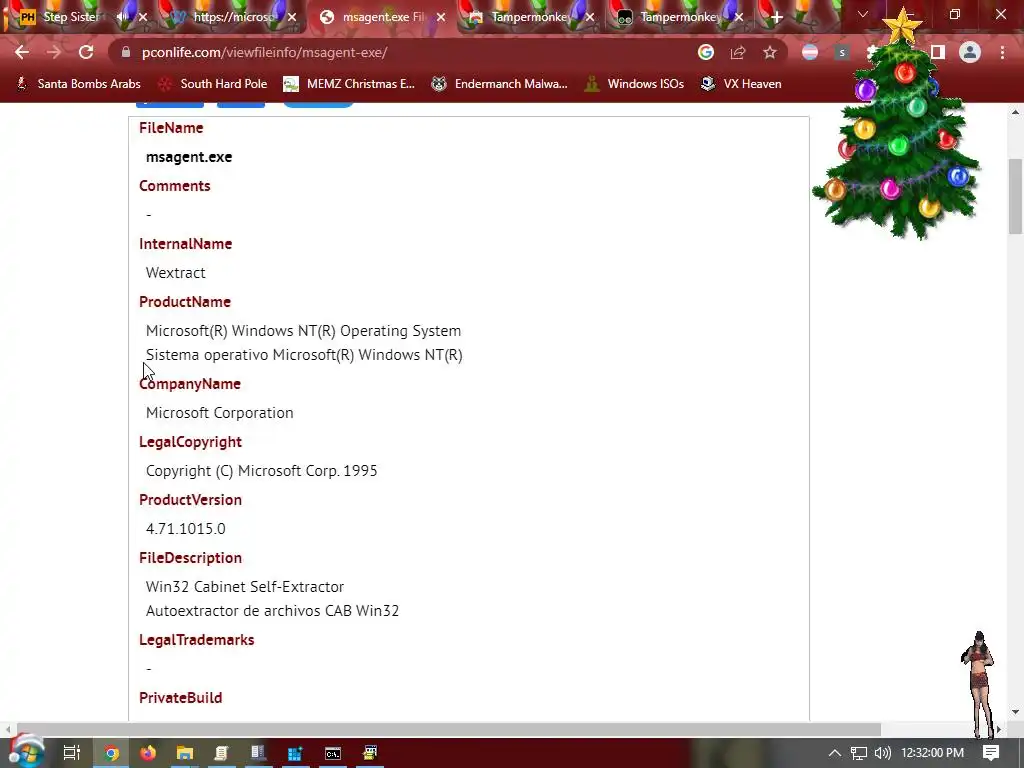The height and width of the screenshot is (768, 1024).
Task: Open the side panel icon
Action: pos(938,52)
